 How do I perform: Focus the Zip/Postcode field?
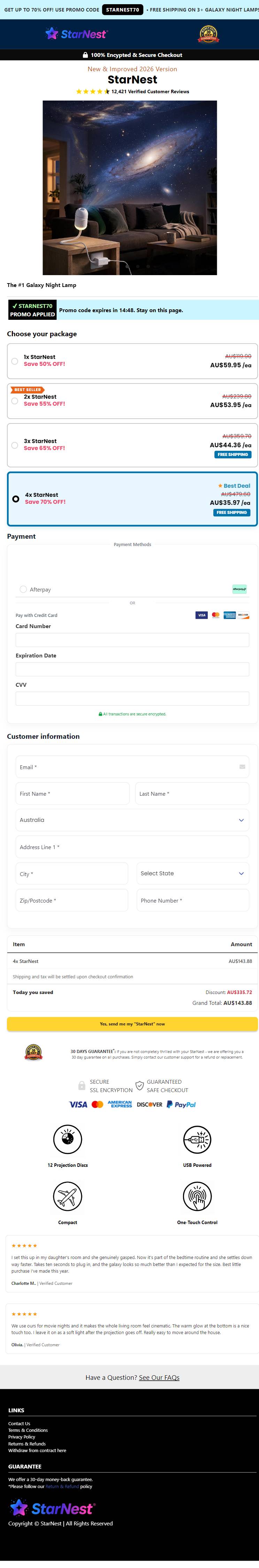(72, 900)
